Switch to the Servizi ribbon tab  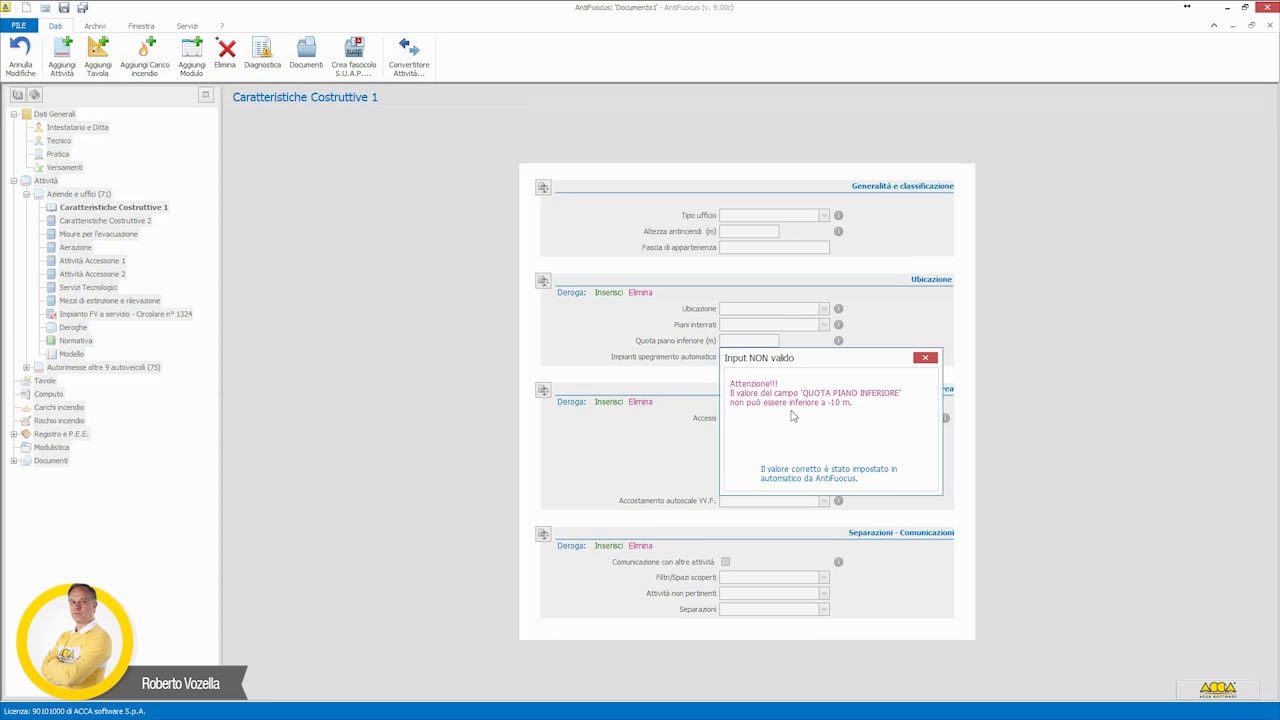[x=187, y=25]
